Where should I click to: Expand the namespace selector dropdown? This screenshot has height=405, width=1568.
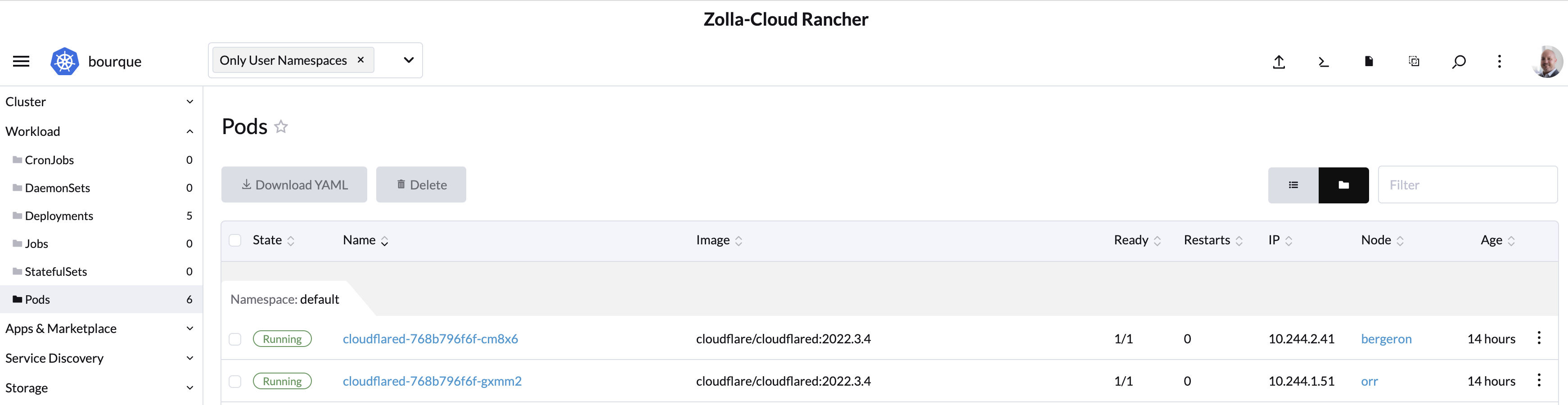pos(408,60)
